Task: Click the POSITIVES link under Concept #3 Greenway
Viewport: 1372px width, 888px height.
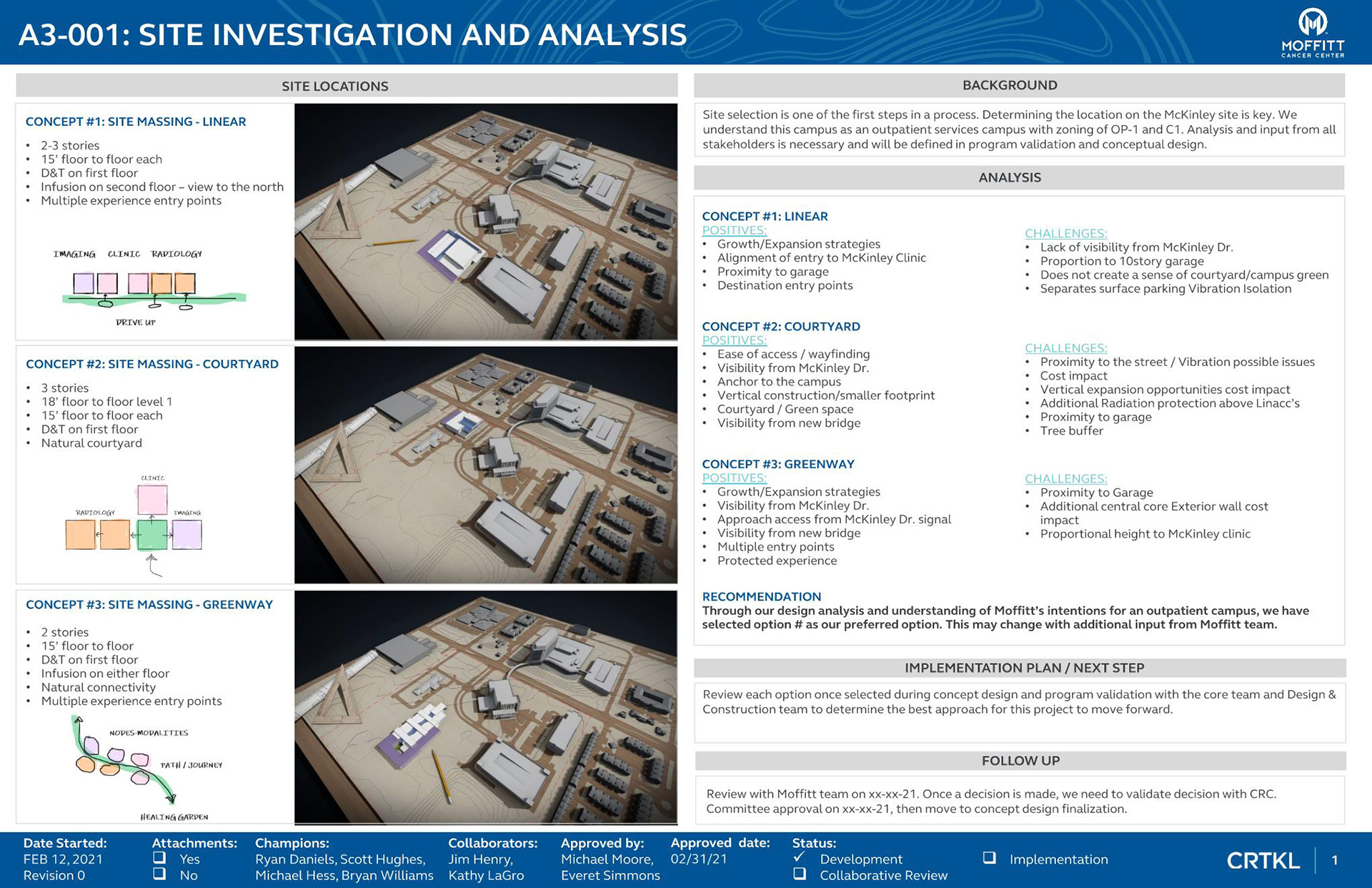Action: click(x=734, y=478)
